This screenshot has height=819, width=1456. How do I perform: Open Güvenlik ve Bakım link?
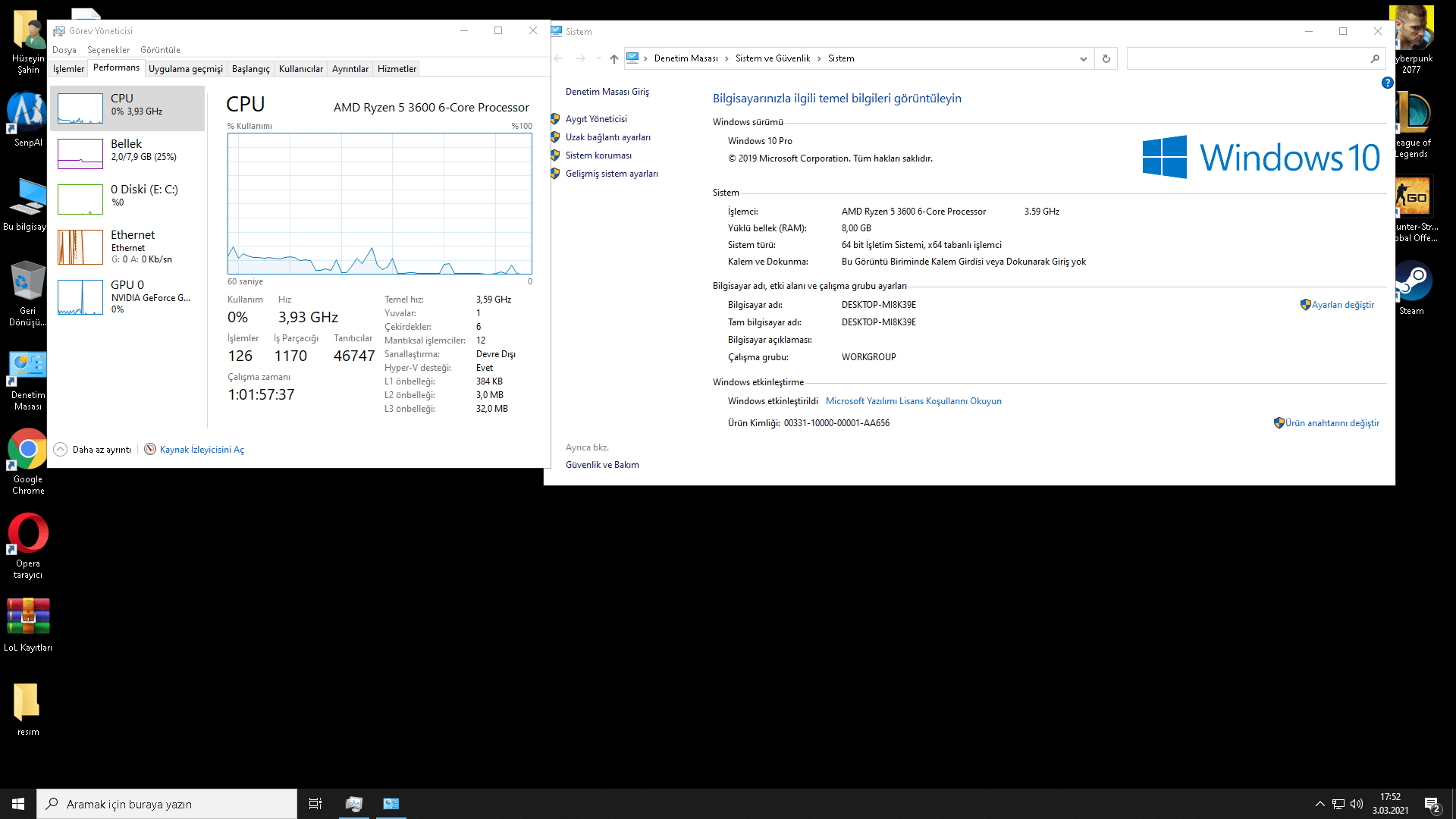coord(602,465)
